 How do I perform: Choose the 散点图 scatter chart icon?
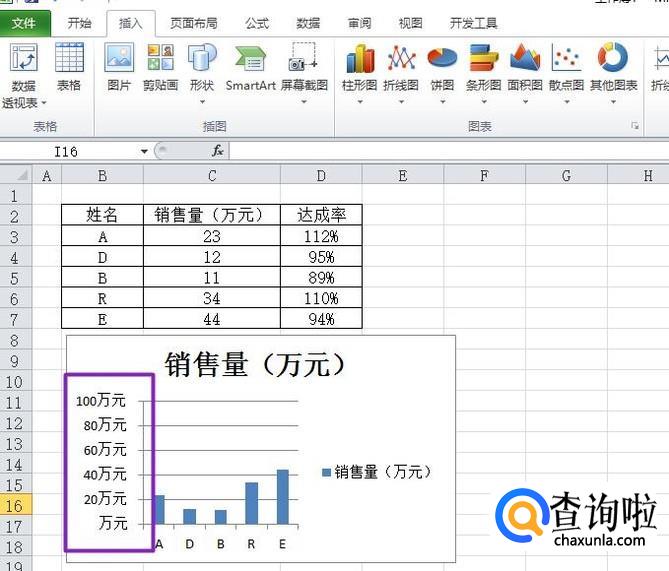pos(566,57)
